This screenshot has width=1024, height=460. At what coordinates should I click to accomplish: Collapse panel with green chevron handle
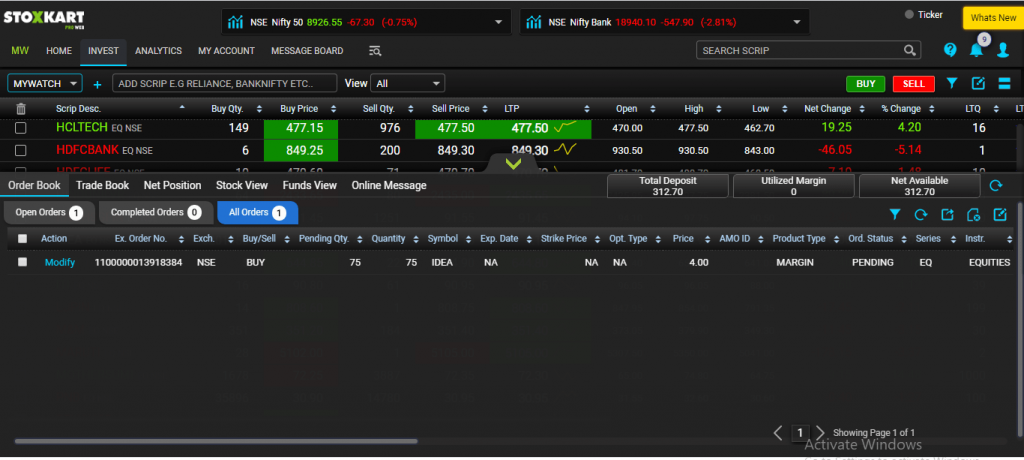click(x=513, y=163)
